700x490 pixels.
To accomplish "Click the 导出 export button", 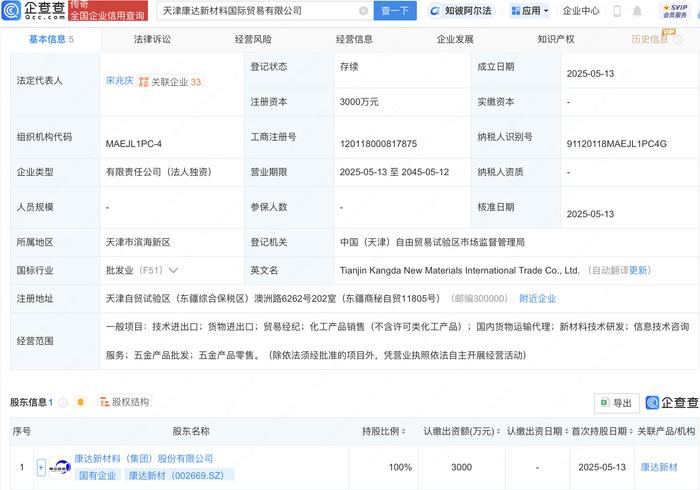I will (617, 403).
